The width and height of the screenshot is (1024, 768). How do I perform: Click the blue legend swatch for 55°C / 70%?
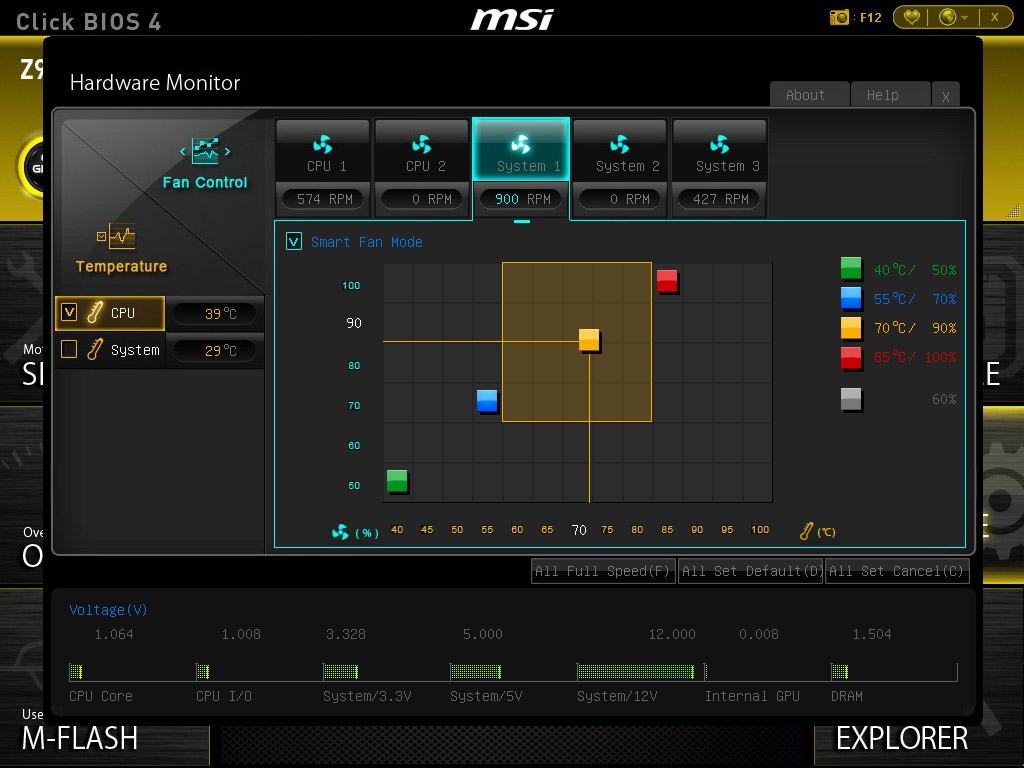(851, 298)
